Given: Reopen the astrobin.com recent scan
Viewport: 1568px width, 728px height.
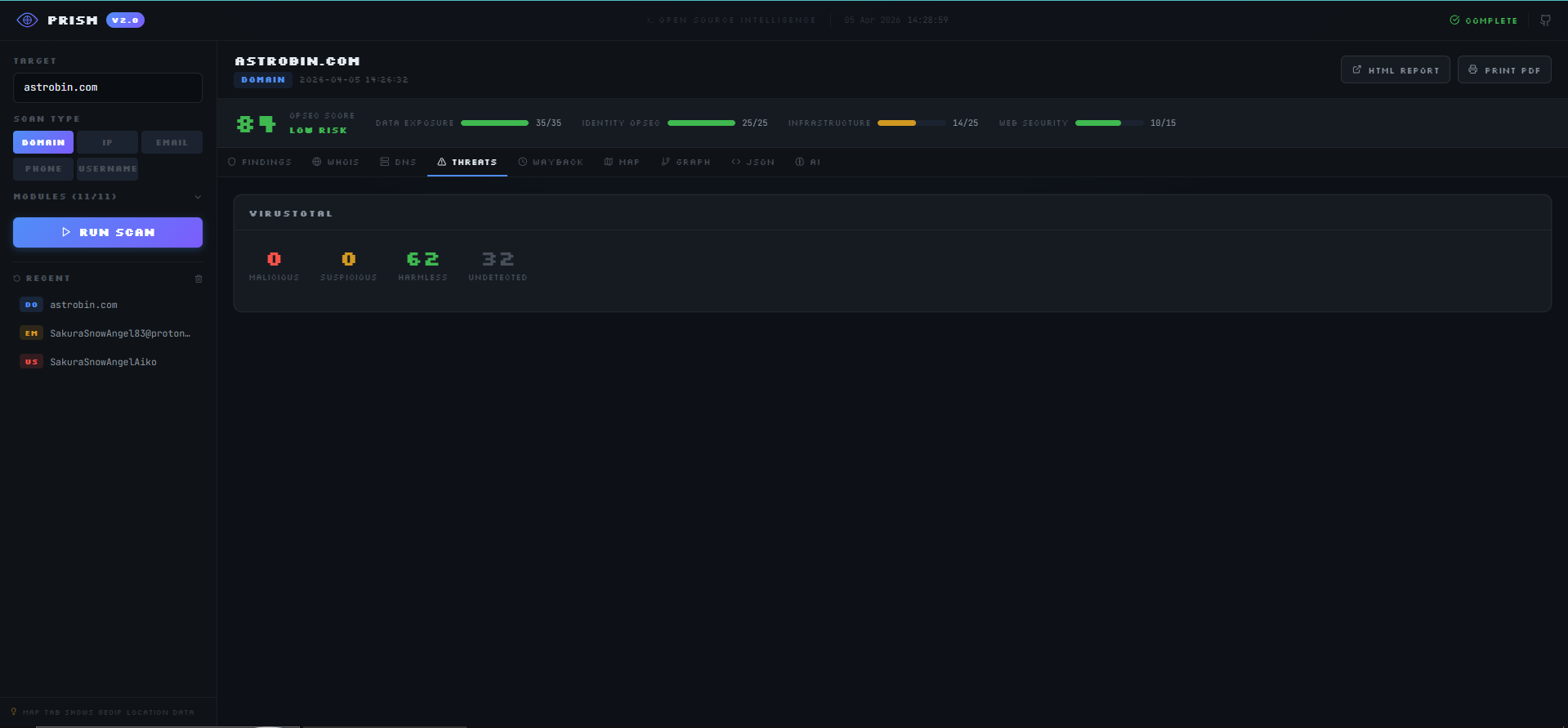Looking at the screenshot, I should click(108, 305).
